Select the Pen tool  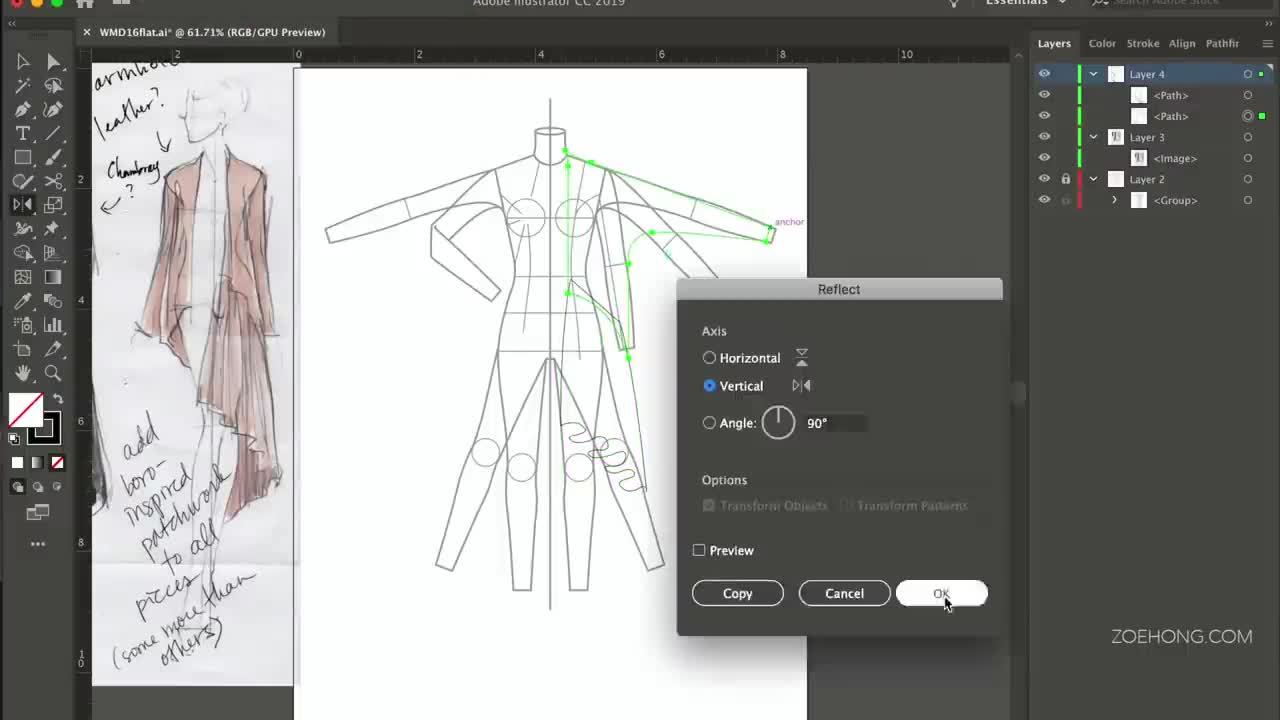click(23, 110)
